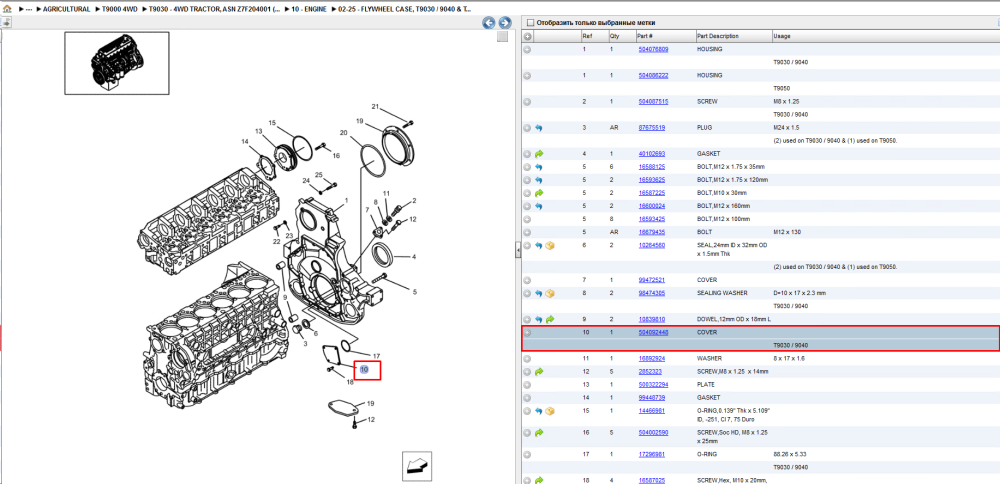Click blue arrow on BOLT 16588125 row

539,167
